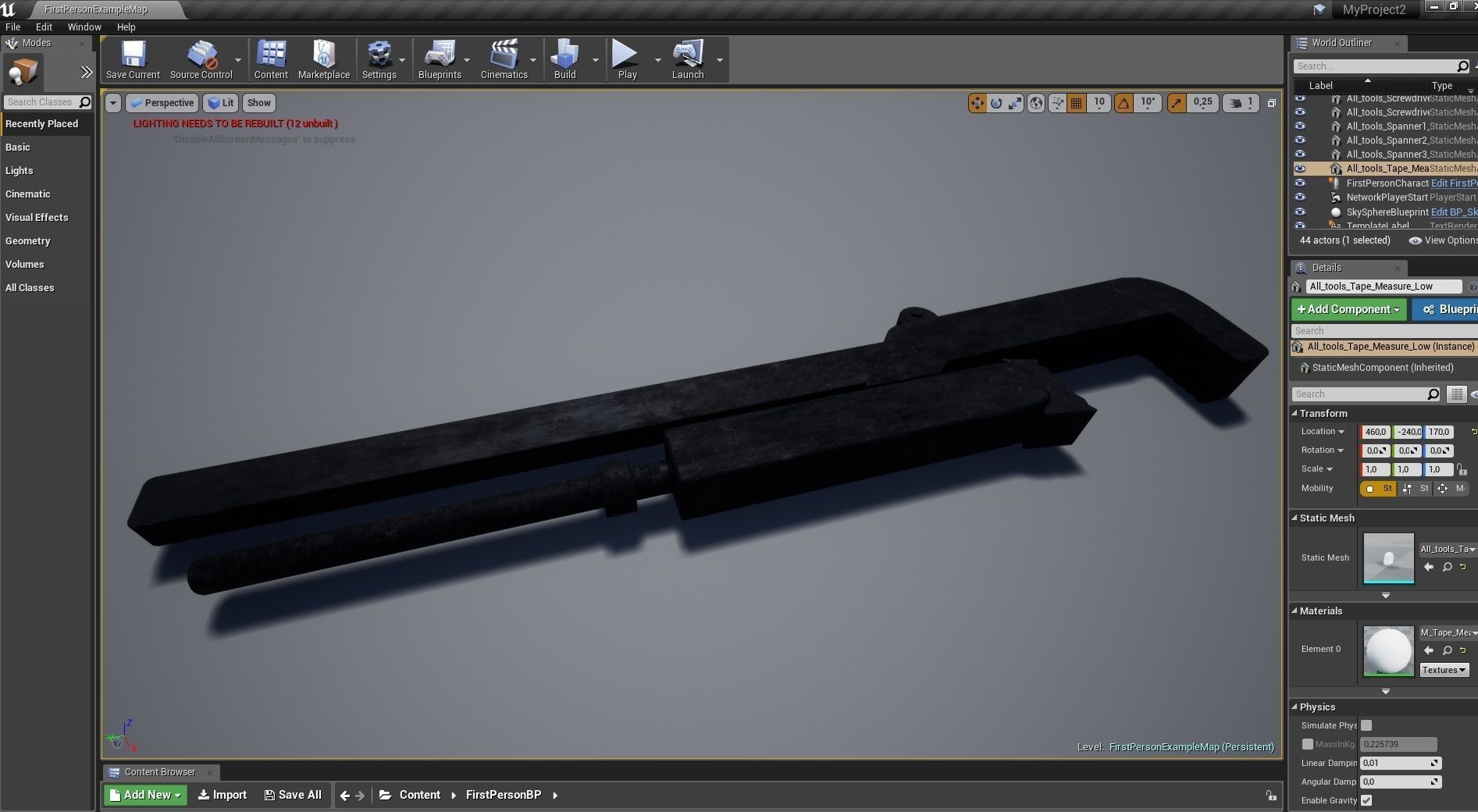Use selected asset arrow for Static Mesh

1429,567
